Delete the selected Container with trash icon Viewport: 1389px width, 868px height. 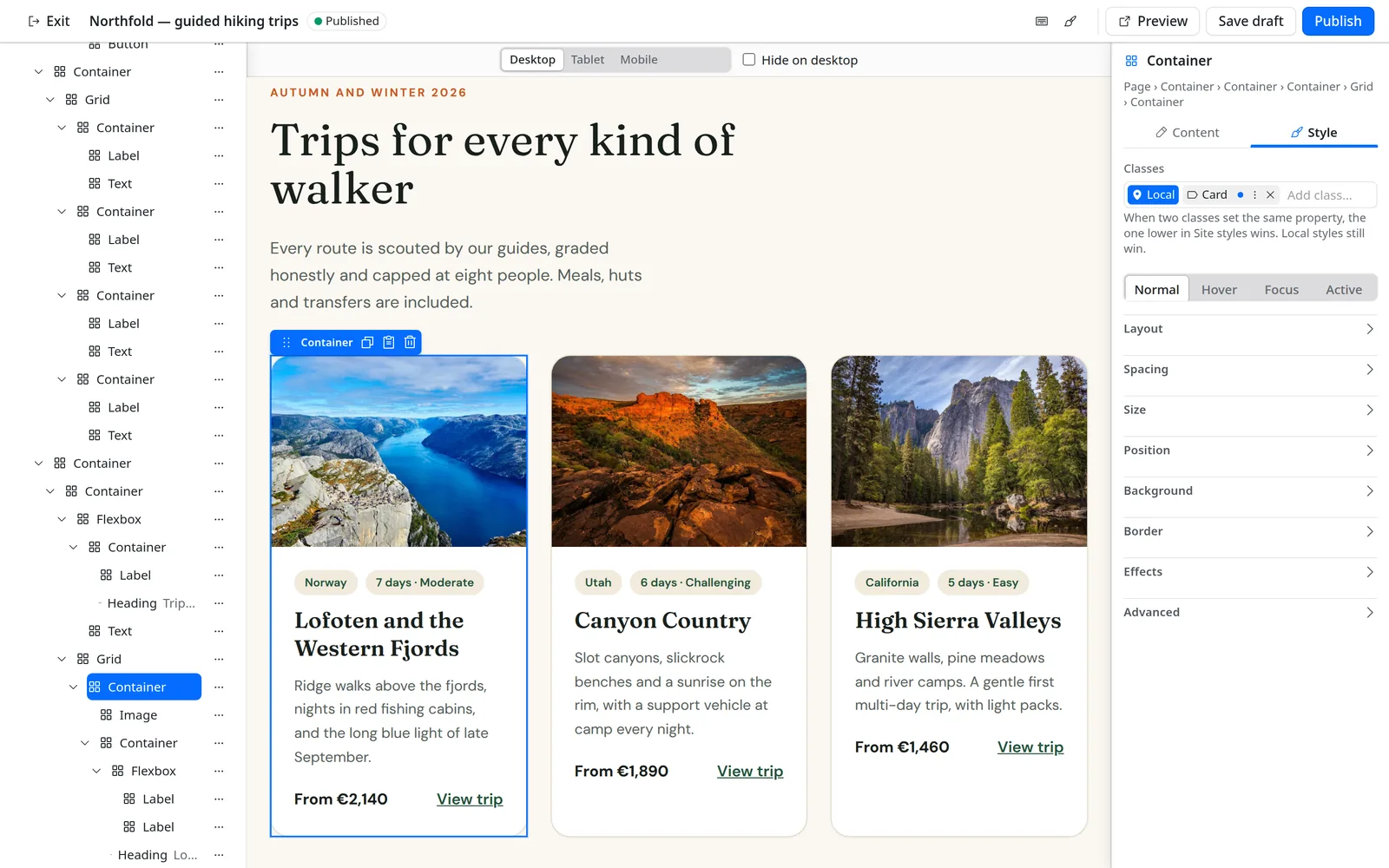pyautogui.click(x=410, y=342)
